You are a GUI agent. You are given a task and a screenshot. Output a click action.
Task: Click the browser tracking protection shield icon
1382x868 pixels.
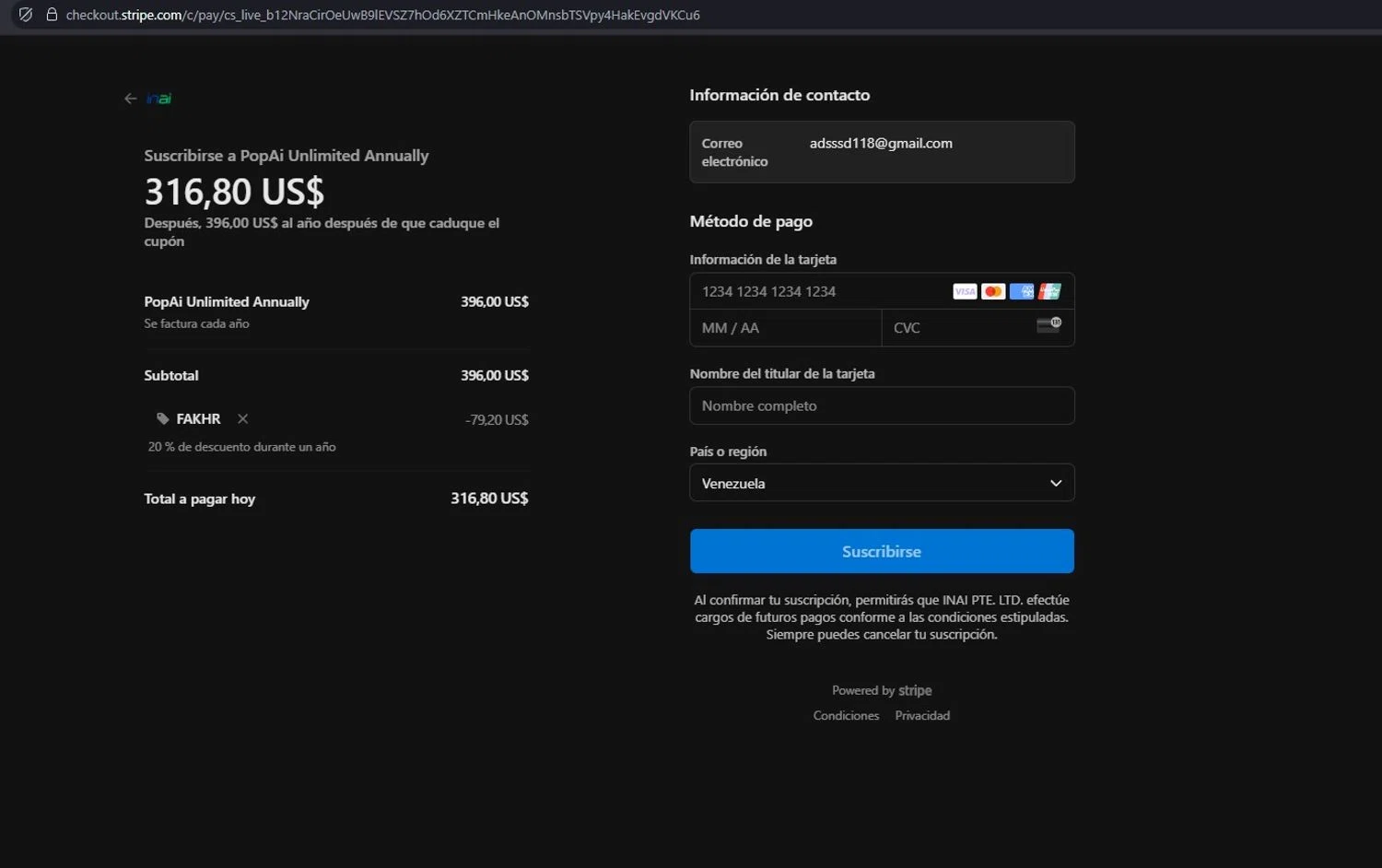click(26, 15)
